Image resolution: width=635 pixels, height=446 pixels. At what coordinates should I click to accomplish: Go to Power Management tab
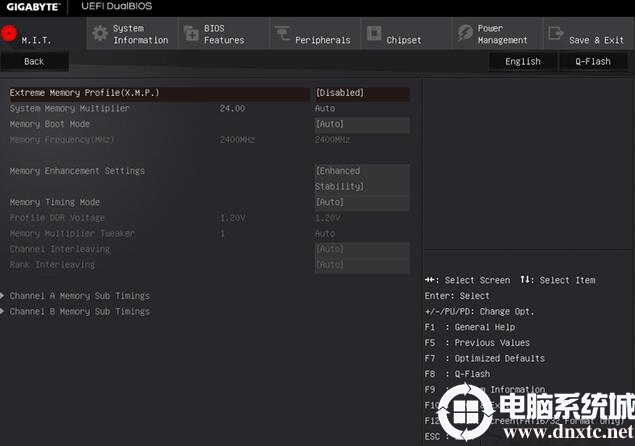(497, 34)
